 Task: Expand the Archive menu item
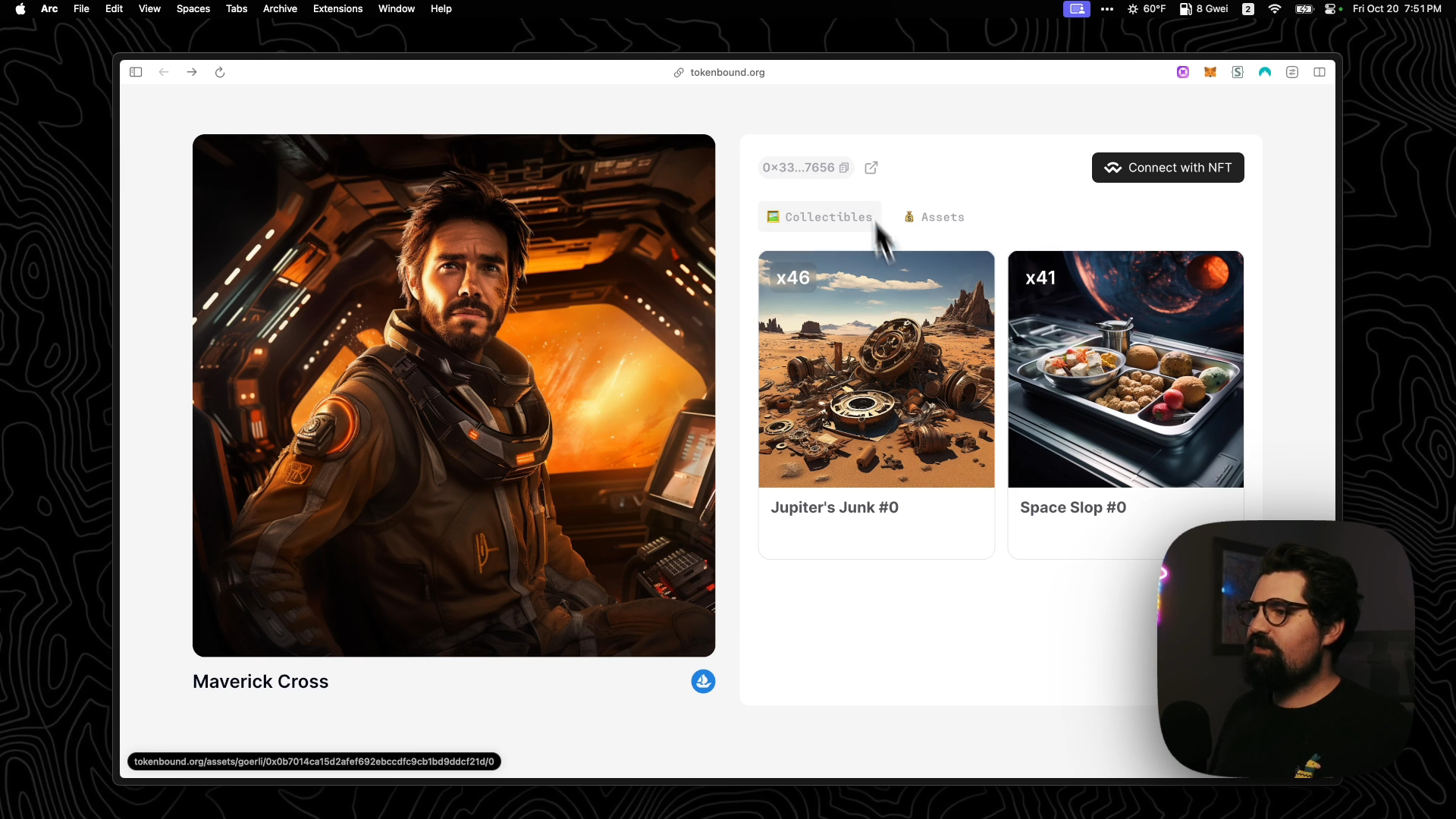[280, 9]
